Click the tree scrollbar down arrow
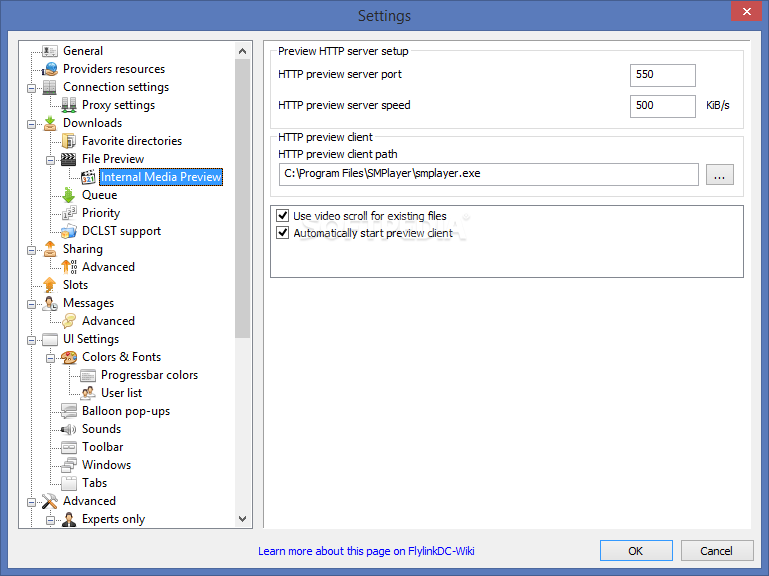 (x=242, y=519)
